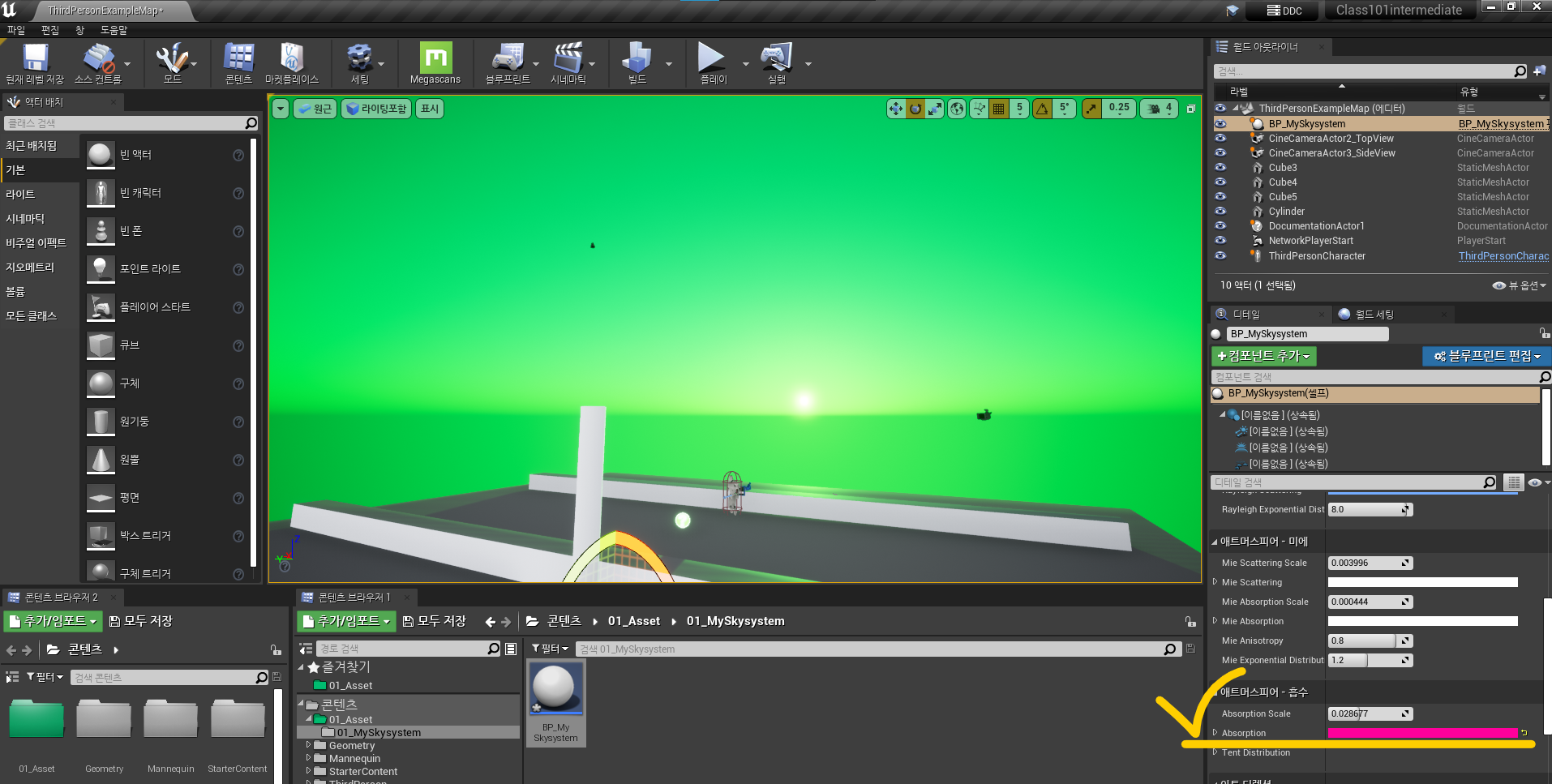1552x784 pixels.
Task: Open camera speed setting in viewport
Action: [x=1160, y=109]
